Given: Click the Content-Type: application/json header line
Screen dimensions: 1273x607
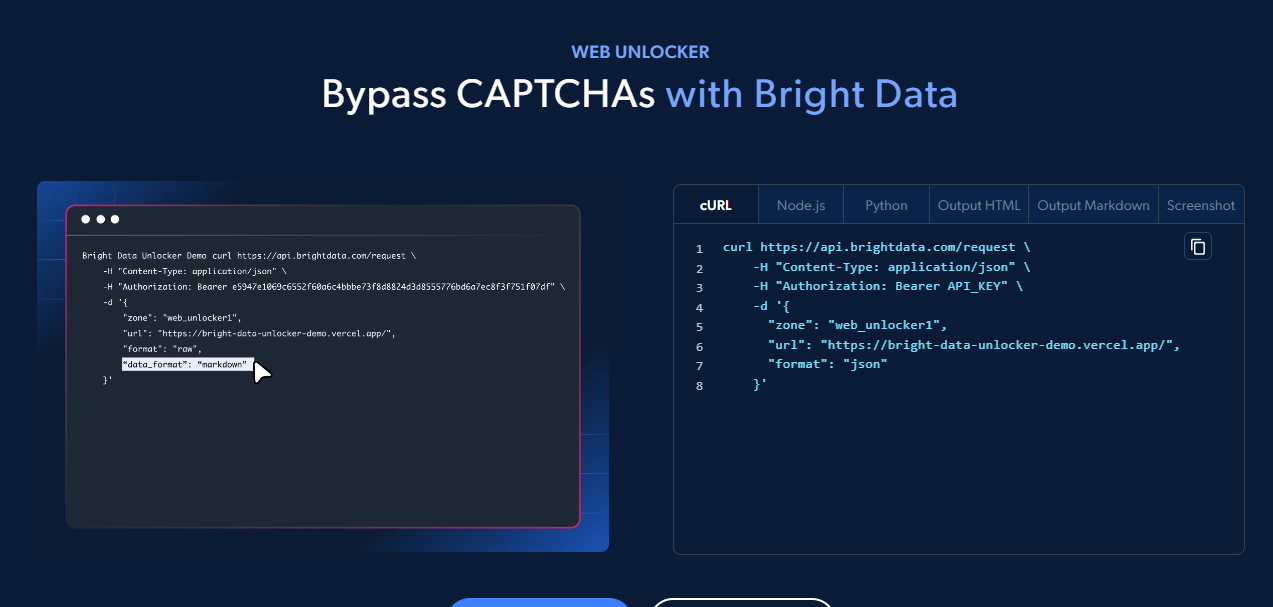Looking at the screenshot, I should [x=892, y=266].
